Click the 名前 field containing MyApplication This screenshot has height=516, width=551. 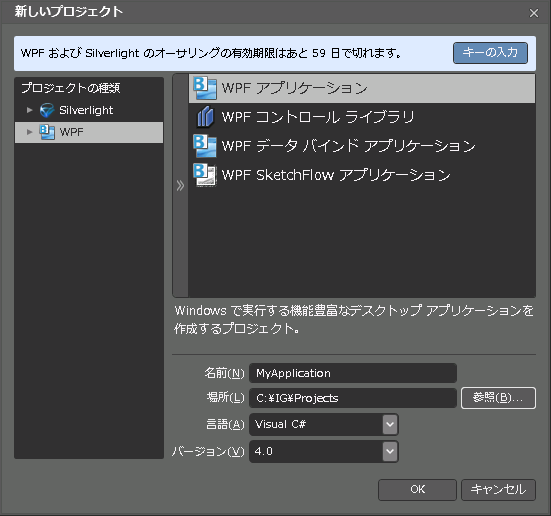coord(353,373)
